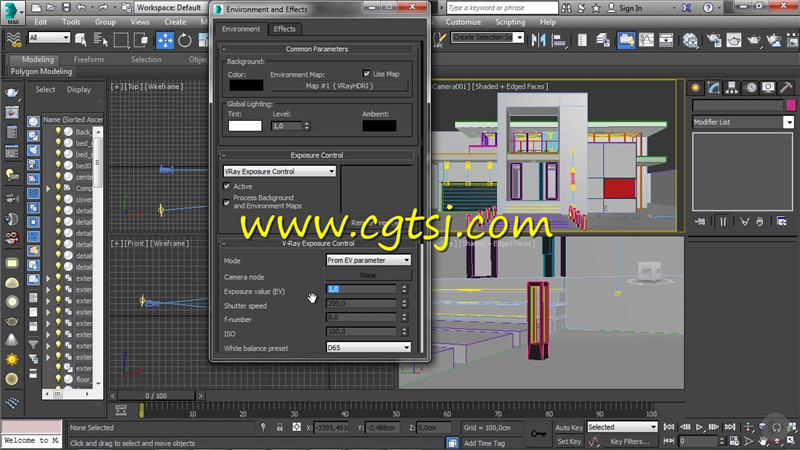Toggle the Auto Key button

tap(568, 428)
